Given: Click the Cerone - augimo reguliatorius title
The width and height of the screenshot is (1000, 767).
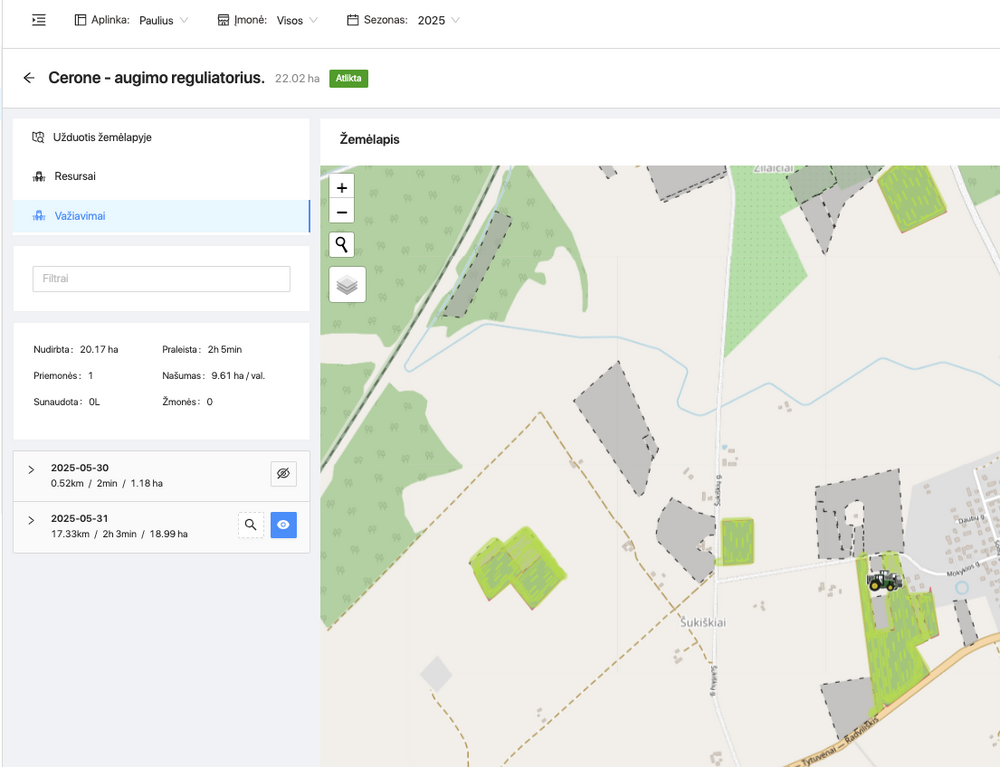Looking at the screenshot, I should pos(156,78).
